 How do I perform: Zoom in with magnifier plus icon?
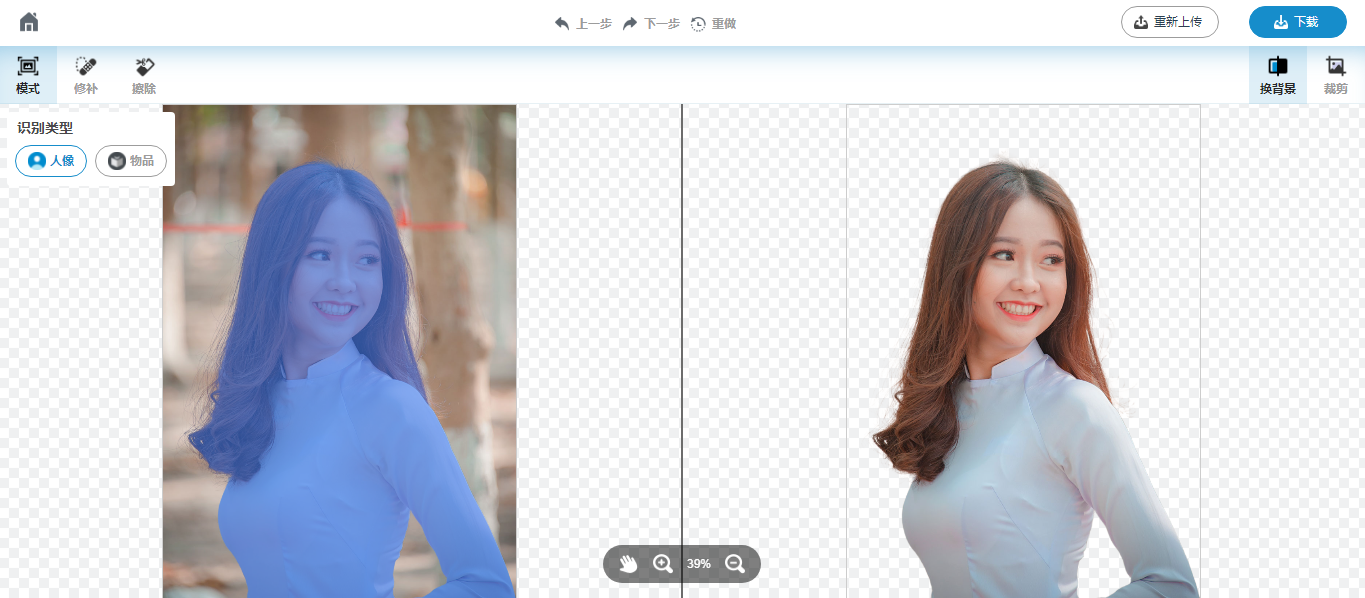(662, 564)
